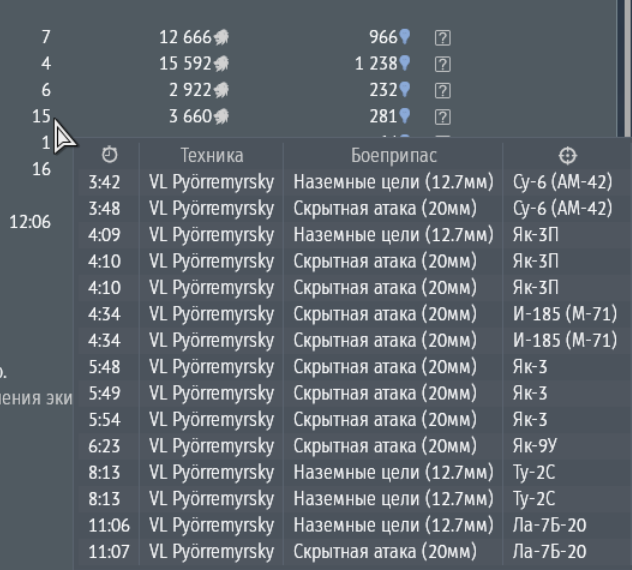The width and height of the screenshot is (632, 570).
Task: Click target Су-6 (АМ-42) in the 3:42 row
Action: click(x=562, y=182)
